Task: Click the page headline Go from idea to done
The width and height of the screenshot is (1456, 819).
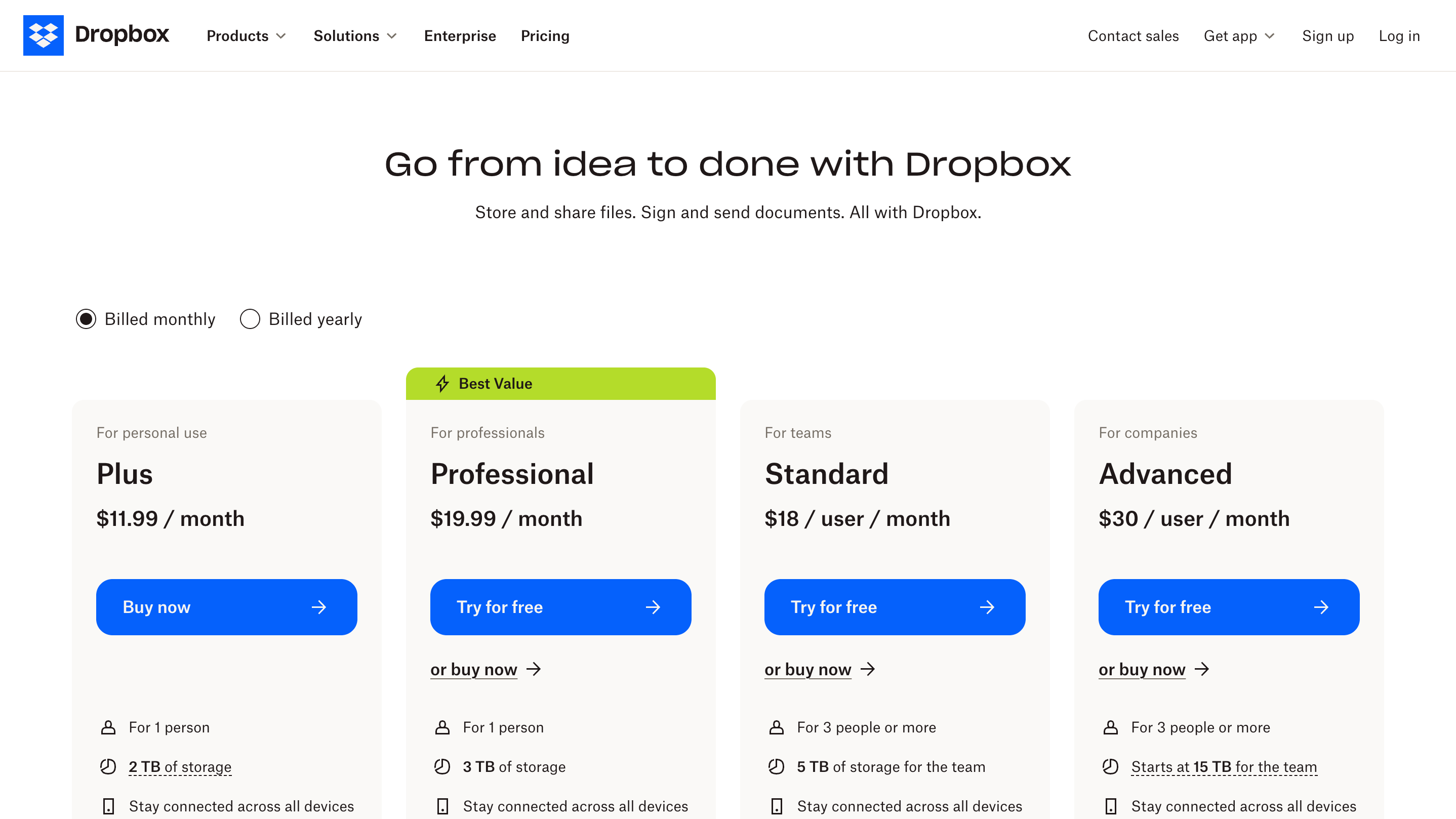Action: [727, 165]
